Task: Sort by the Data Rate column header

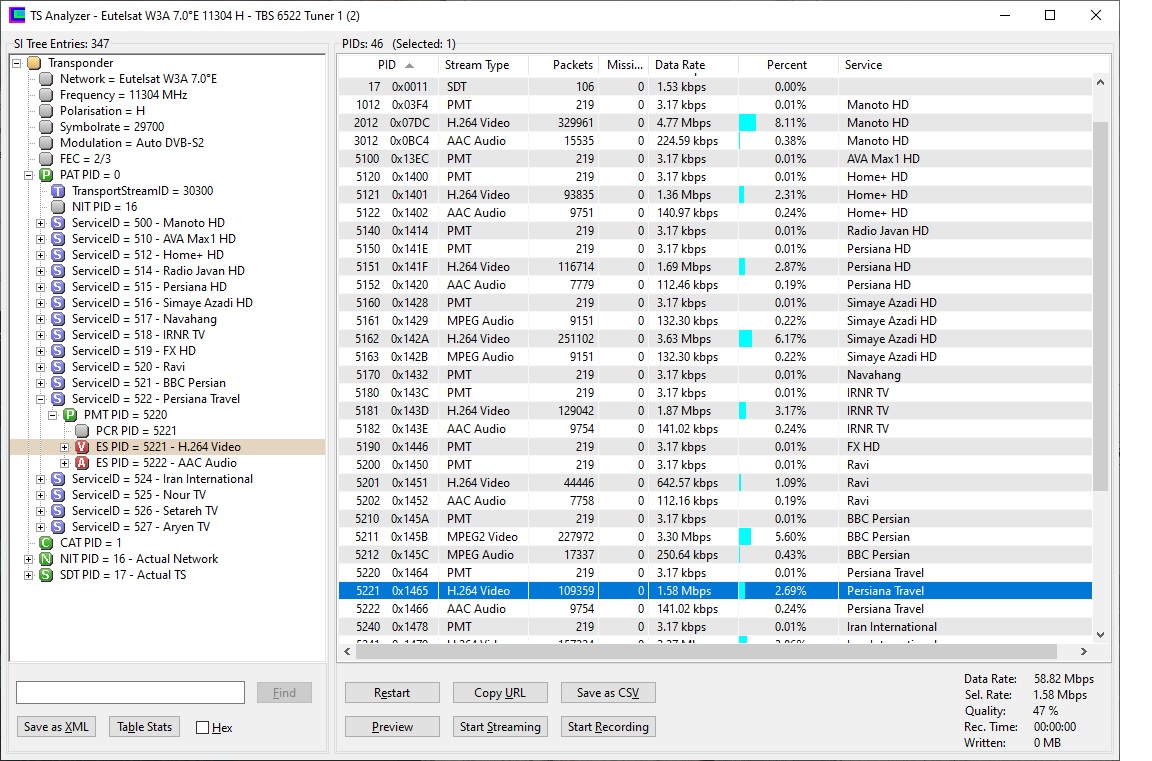Action: tap(694, 65)
